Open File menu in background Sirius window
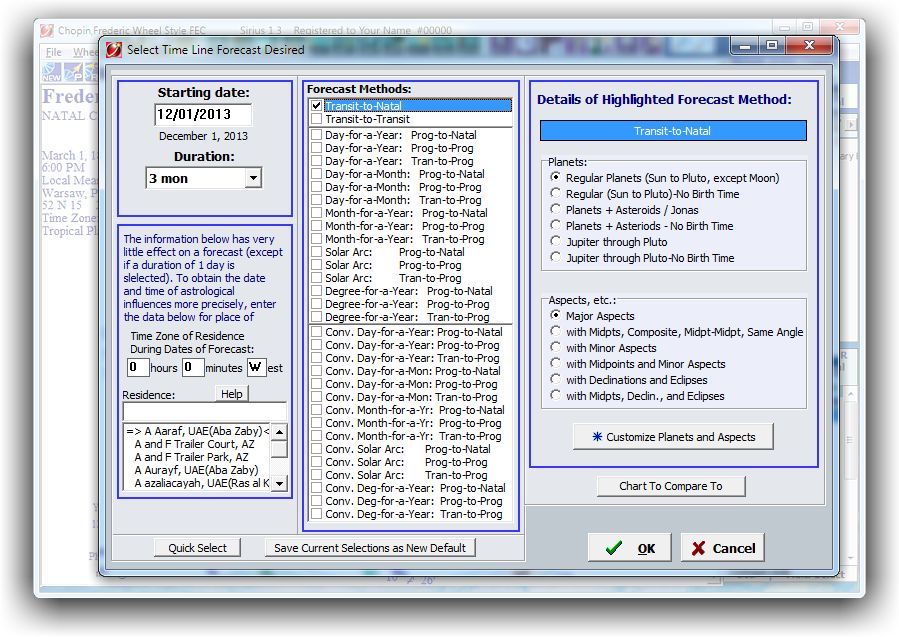The width and height of the screenshot is (899, 637). tap(54, 52)
